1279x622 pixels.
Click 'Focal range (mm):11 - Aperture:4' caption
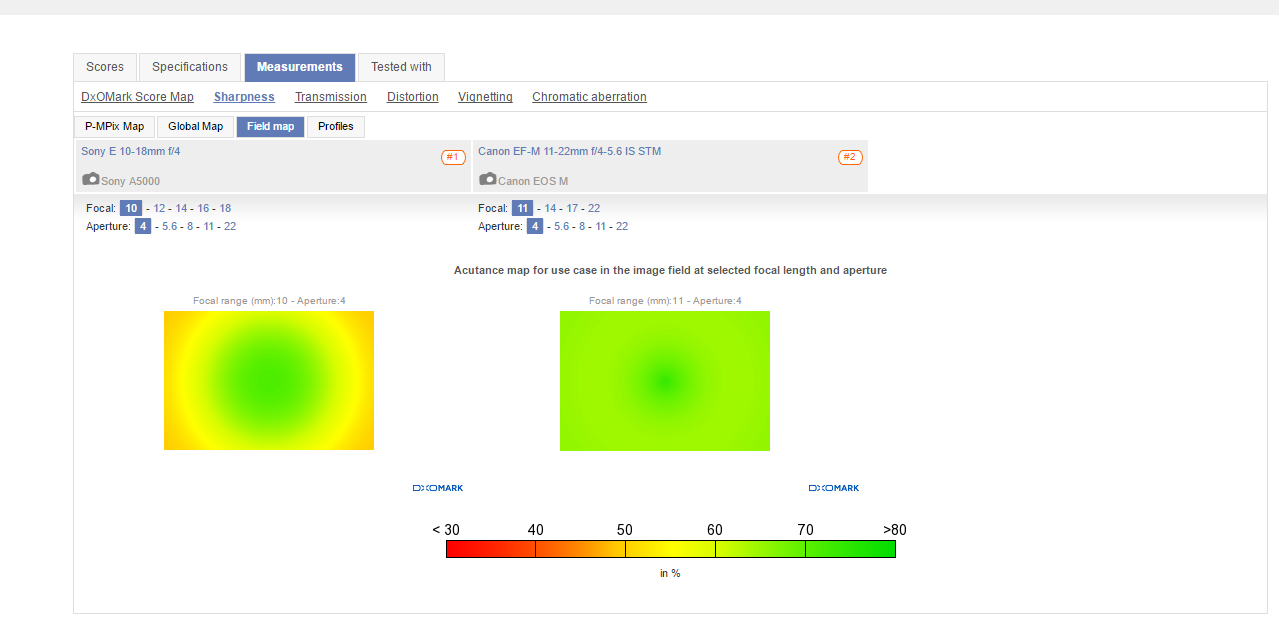(665, 300)
